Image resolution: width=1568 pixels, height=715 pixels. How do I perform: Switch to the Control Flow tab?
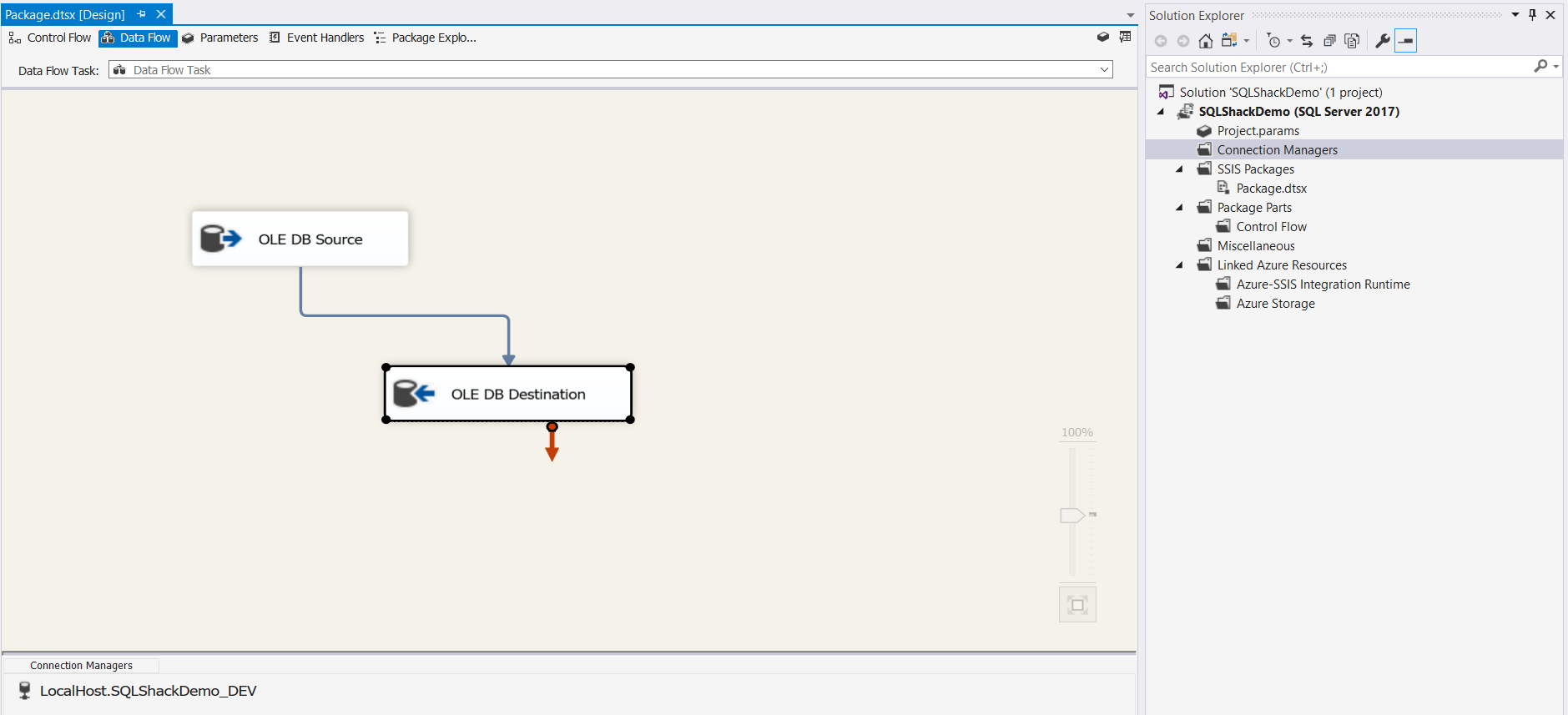click(50, 38)
